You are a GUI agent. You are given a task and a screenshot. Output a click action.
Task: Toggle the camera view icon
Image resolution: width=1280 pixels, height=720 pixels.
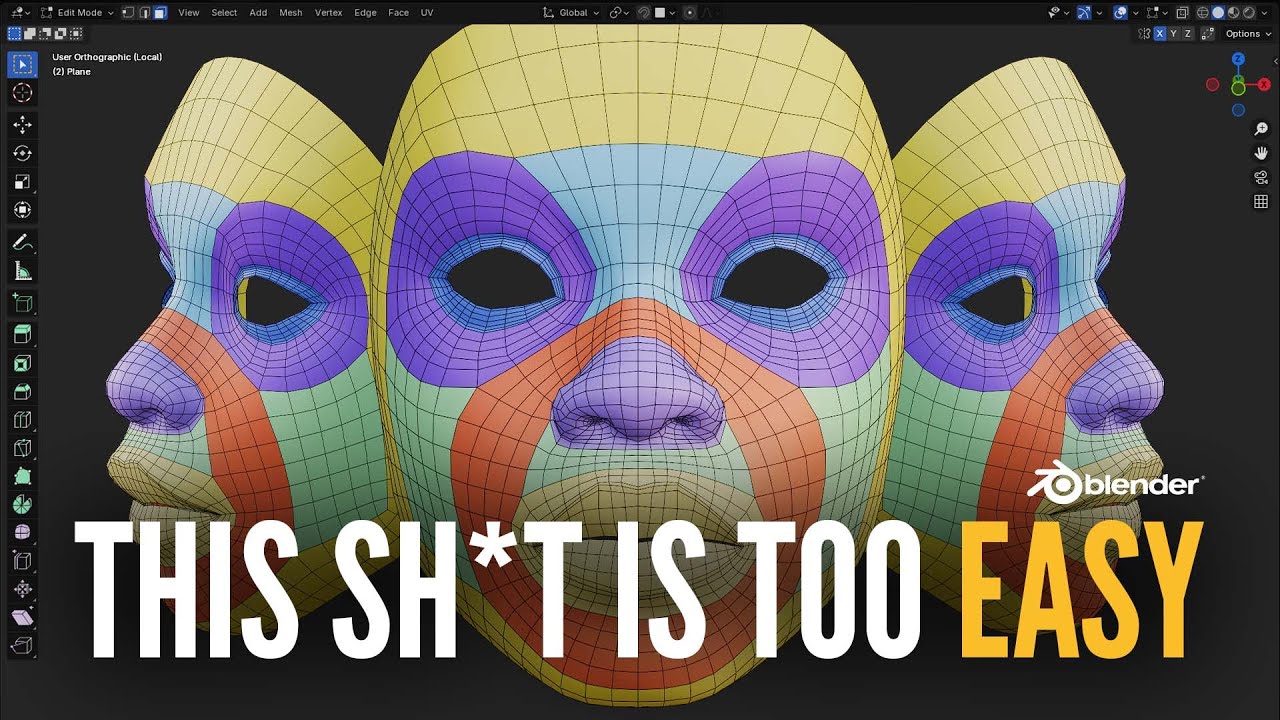[1261, 177]
